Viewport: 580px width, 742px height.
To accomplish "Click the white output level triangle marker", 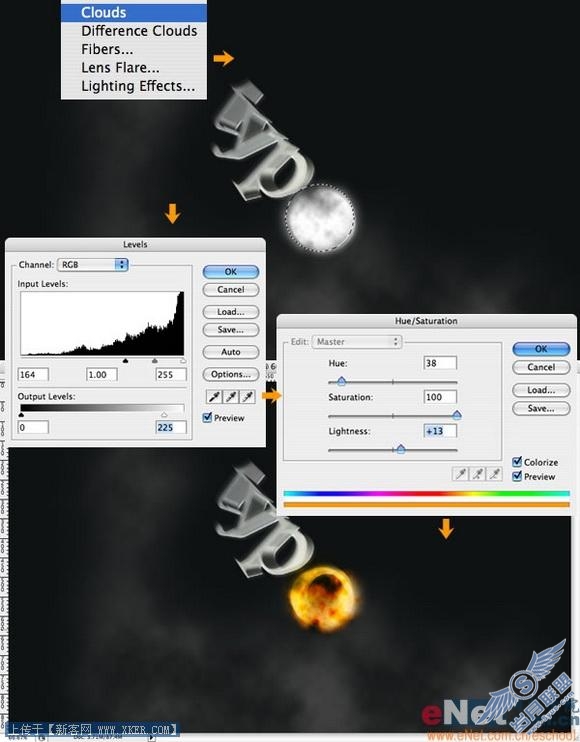I will (x=164, y=415).
